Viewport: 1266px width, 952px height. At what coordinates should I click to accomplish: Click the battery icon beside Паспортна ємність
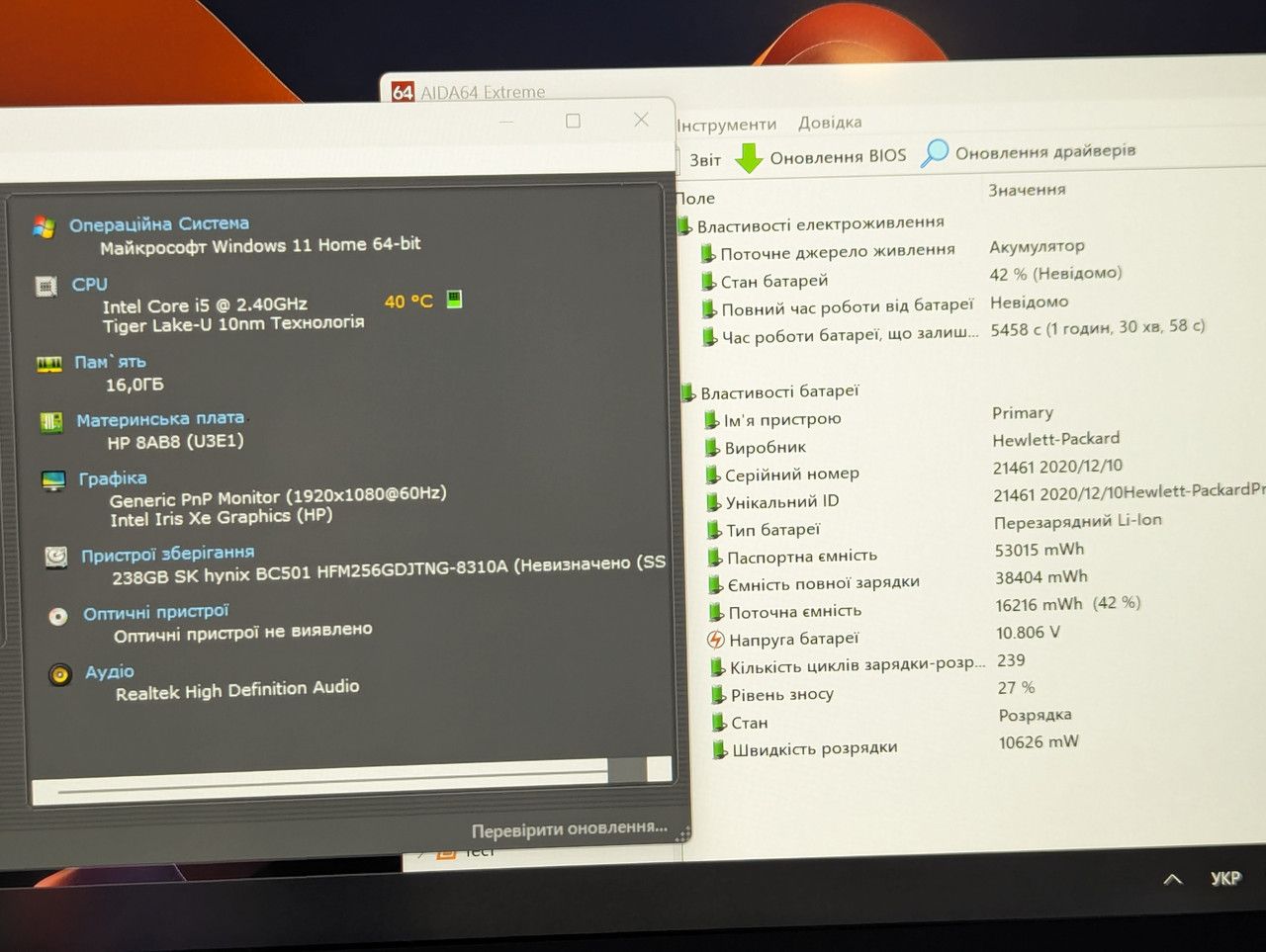[x=715, y=558]
